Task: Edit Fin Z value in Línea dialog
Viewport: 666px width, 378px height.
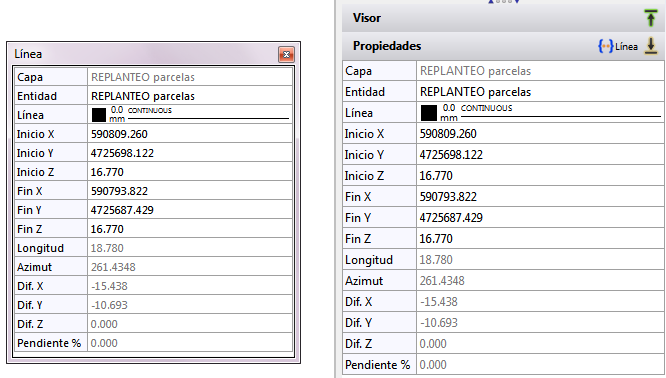Action: point(190,229)
